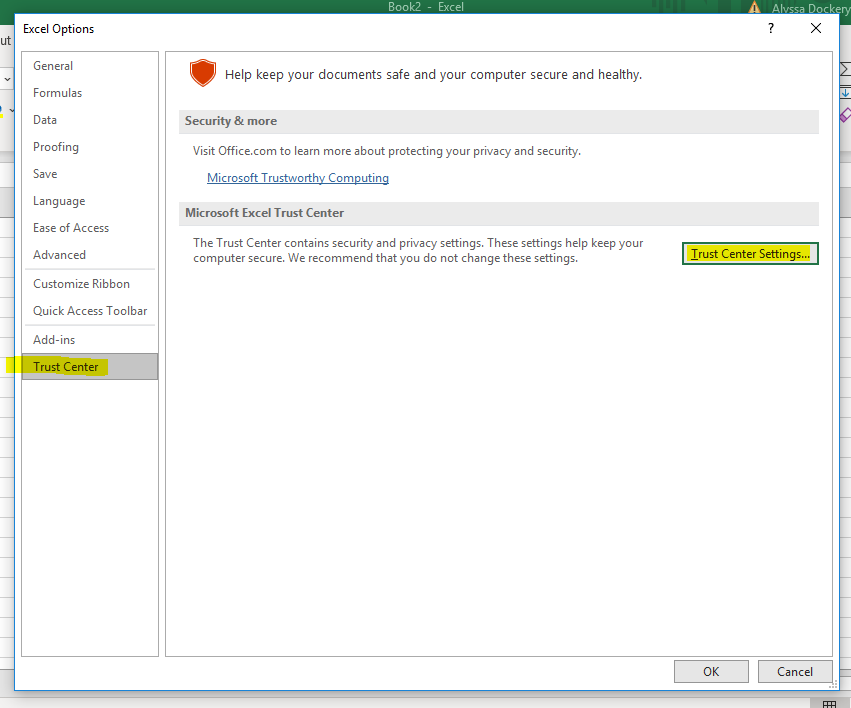Select the Trust Center category
This screenshot has height=708, width=851.
point(66,367)
